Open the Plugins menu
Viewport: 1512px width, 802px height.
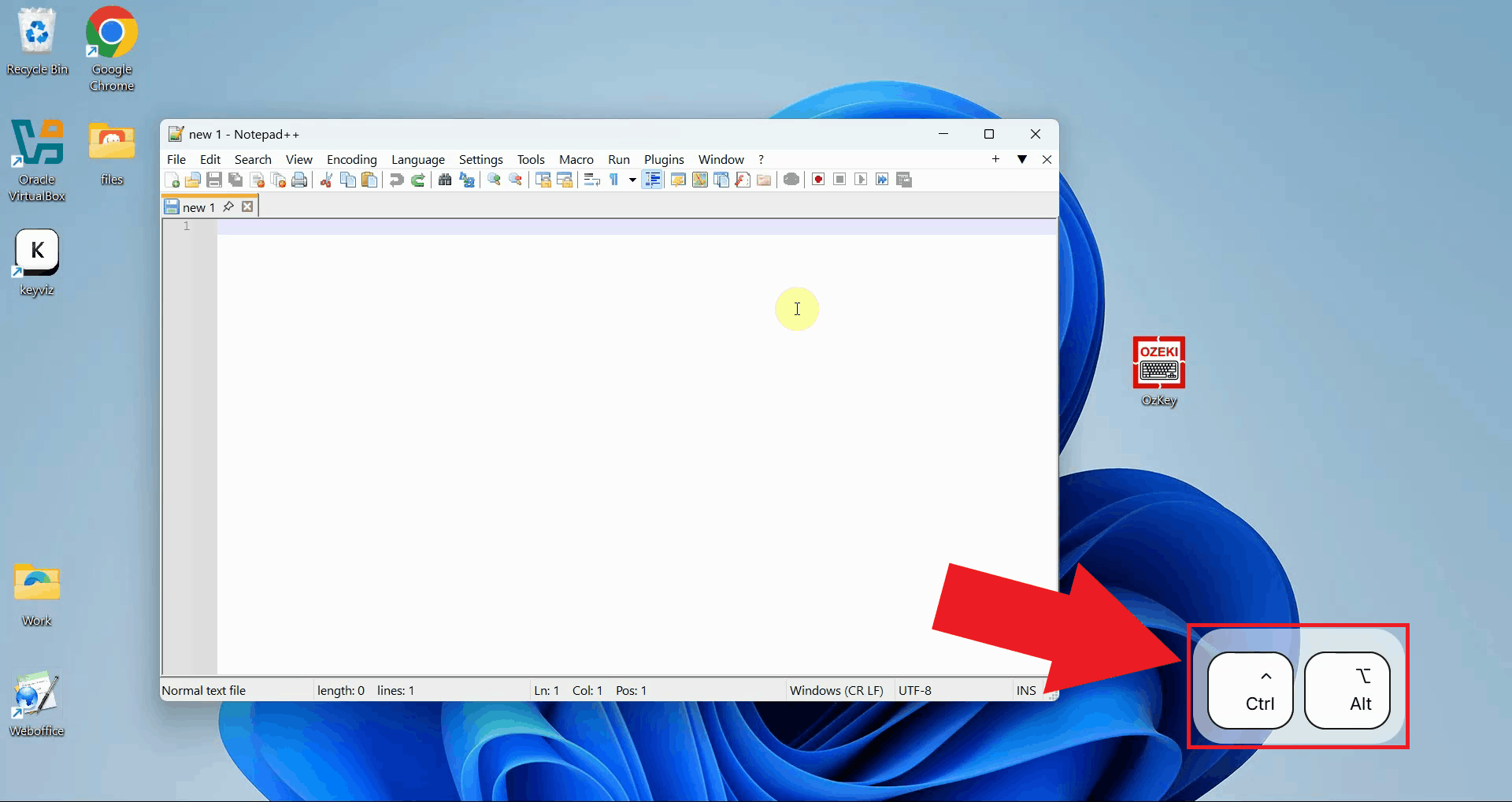[x=663, y=160]
